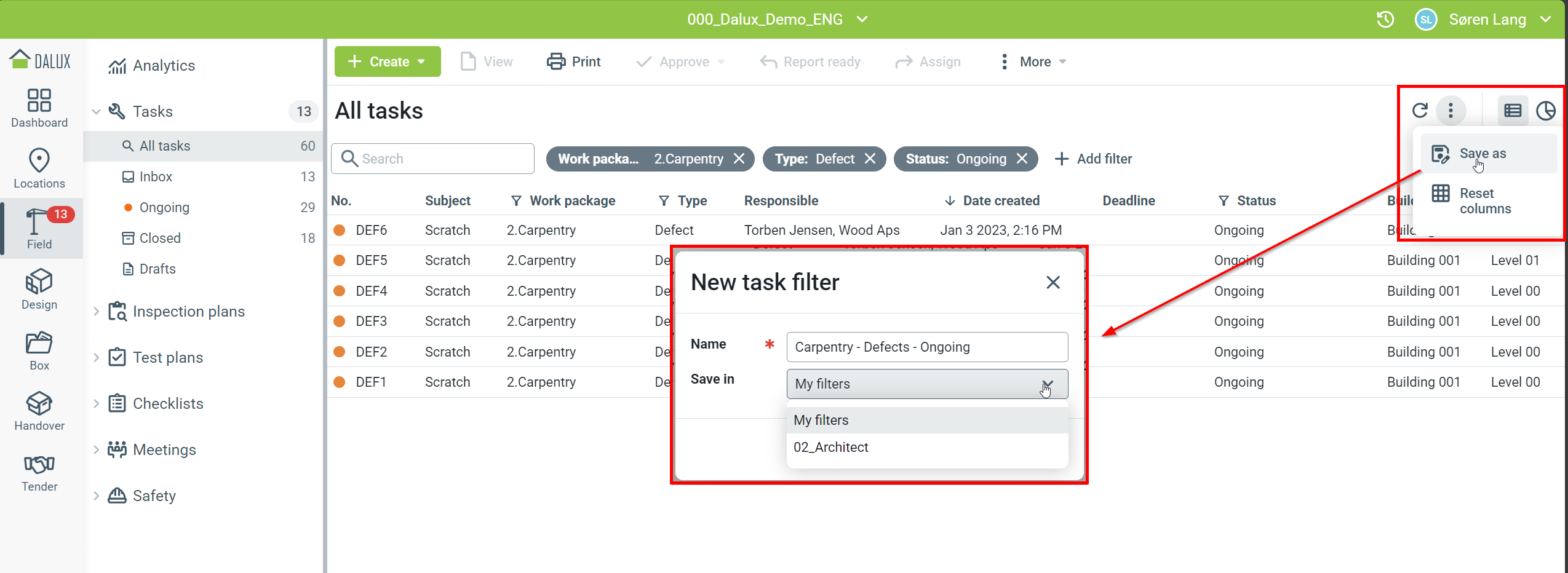The width and height of the screenshot is (1568, 573).
Task: Switch to table list view
Action: 1513,111
